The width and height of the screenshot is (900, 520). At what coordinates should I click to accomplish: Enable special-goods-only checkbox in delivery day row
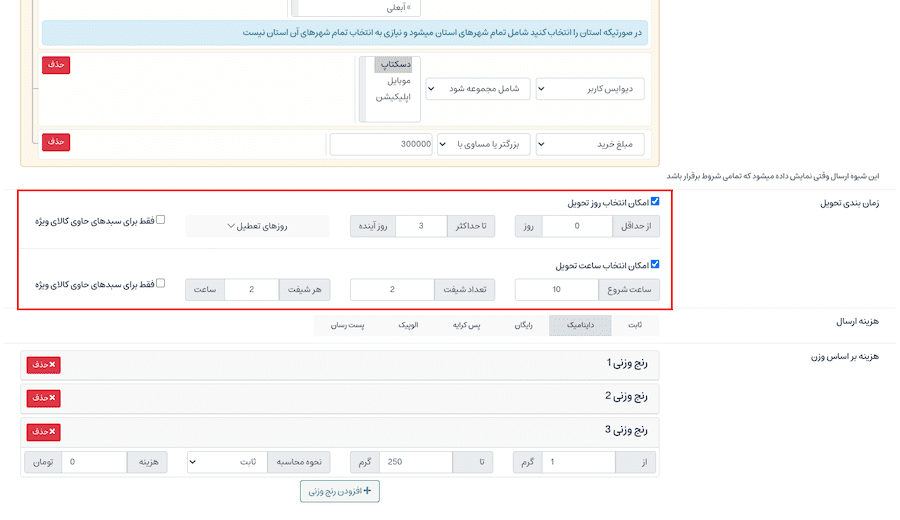(160, 220)
